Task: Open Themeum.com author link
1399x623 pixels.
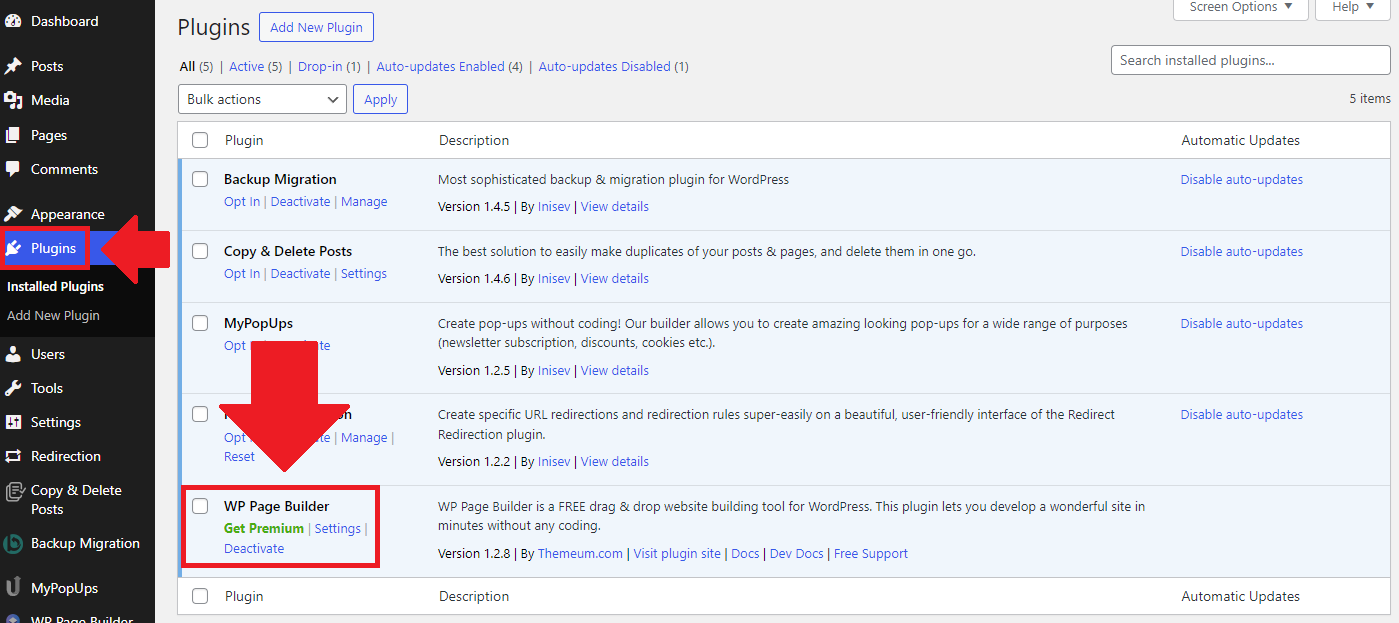Action: coord(580,554)
